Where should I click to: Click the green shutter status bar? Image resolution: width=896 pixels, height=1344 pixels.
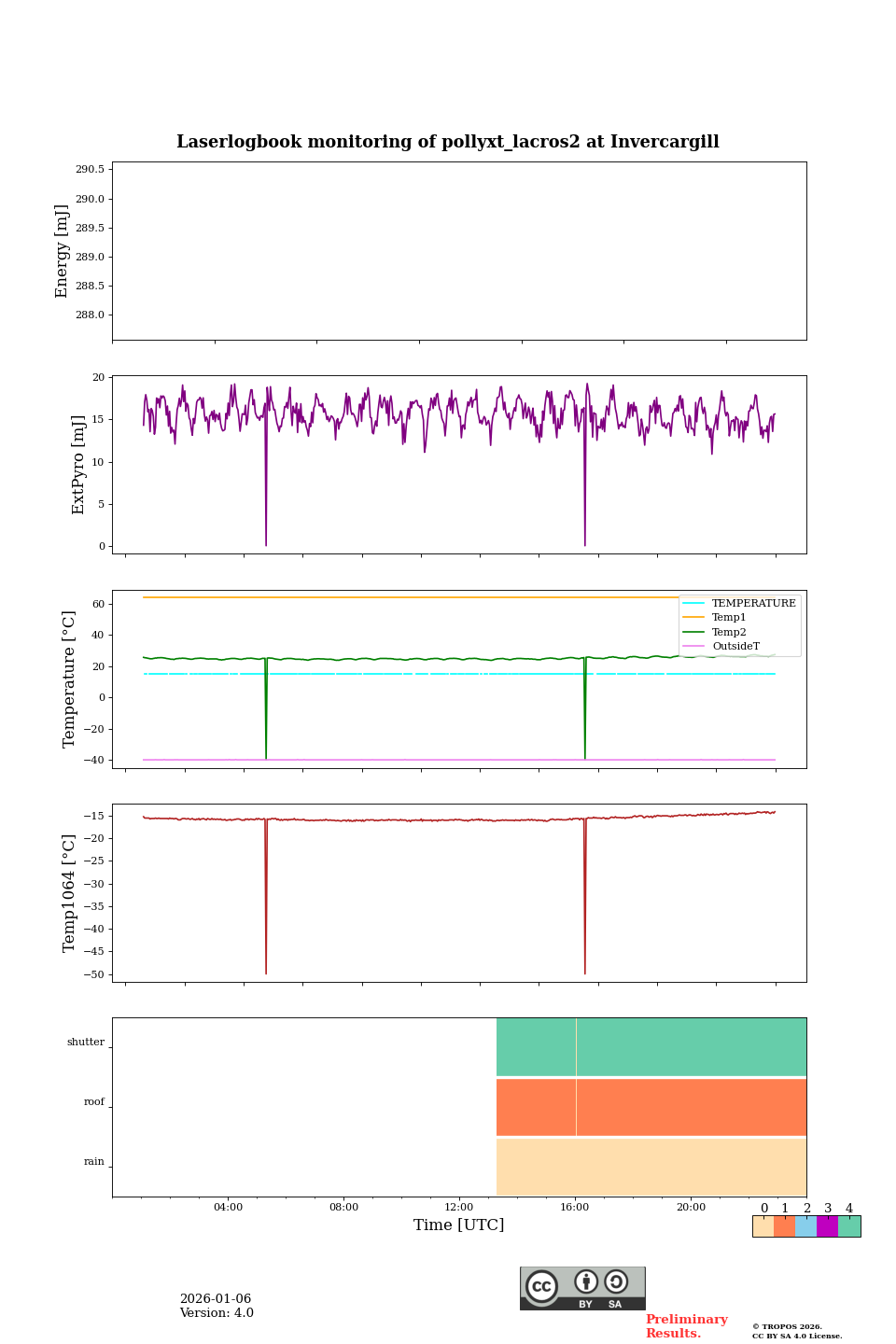[651, 1046]
